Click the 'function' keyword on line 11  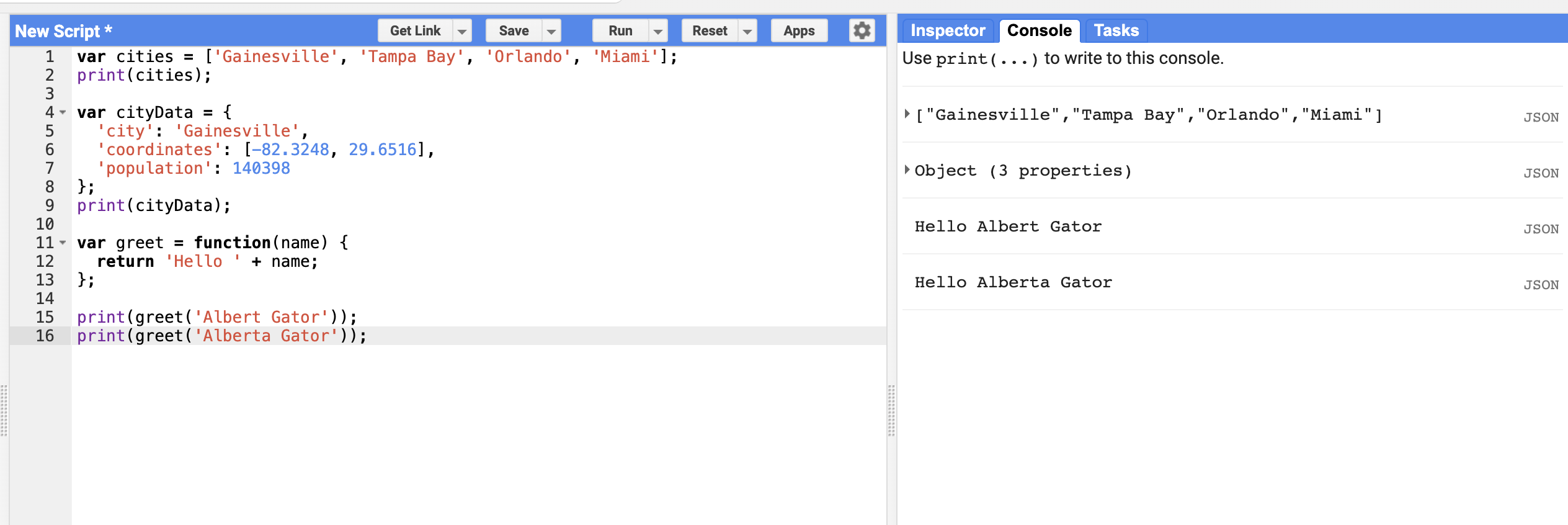[232, 243]
